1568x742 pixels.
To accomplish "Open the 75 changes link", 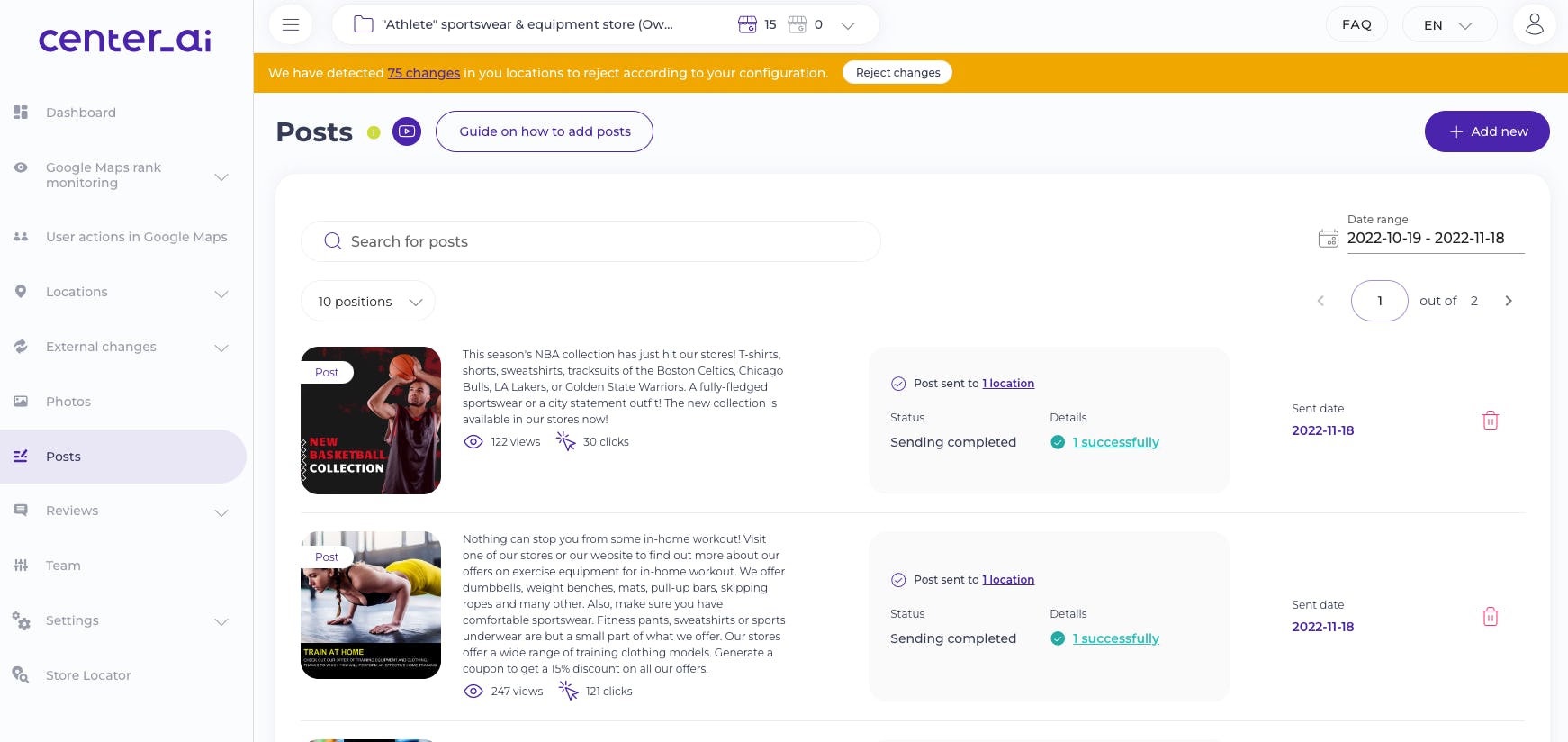I will pos(424,73).
